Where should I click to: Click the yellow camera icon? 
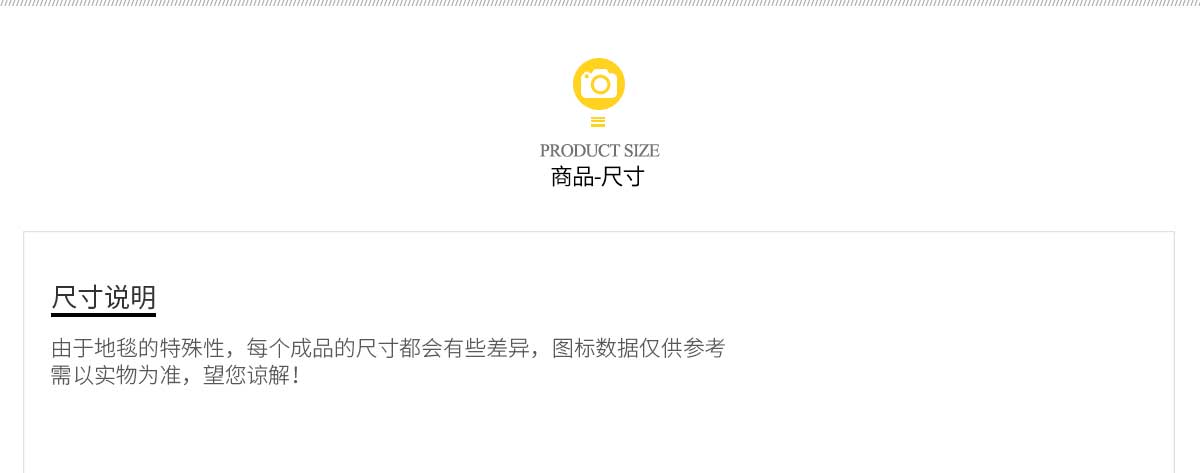click(x=599, y=84)
